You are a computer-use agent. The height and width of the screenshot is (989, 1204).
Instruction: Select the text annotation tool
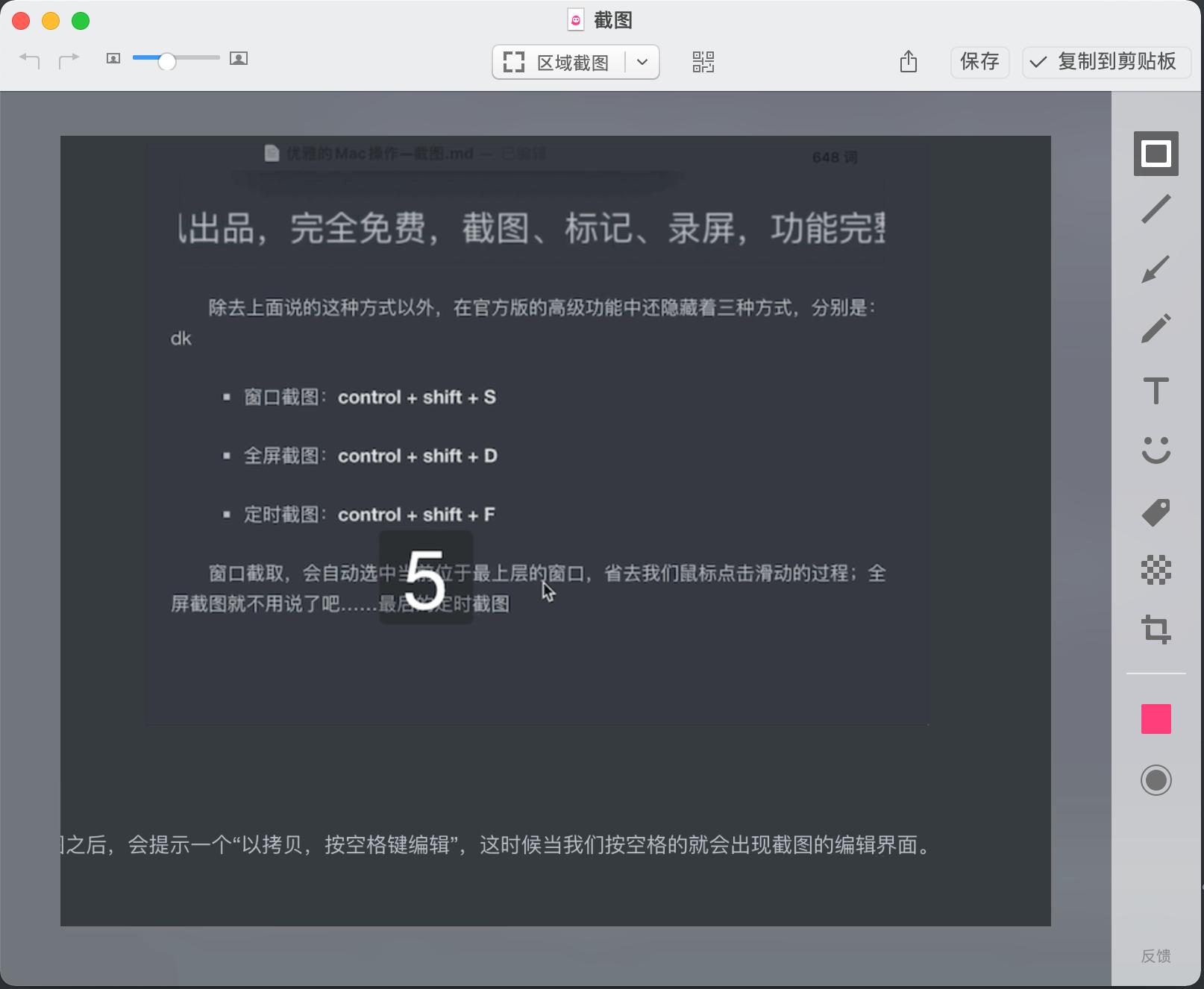coord(1156,389)
